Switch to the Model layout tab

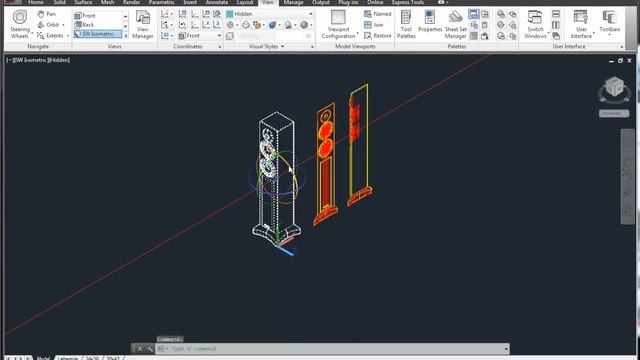click(43, 358)
